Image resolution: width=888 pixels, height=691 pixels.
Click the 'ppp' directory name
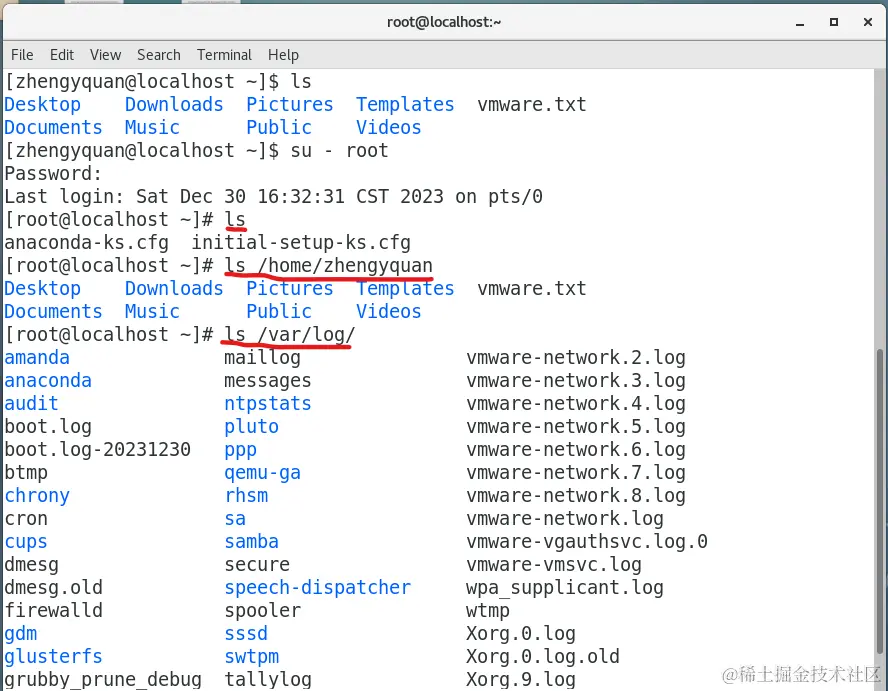[x=241, y=450]
